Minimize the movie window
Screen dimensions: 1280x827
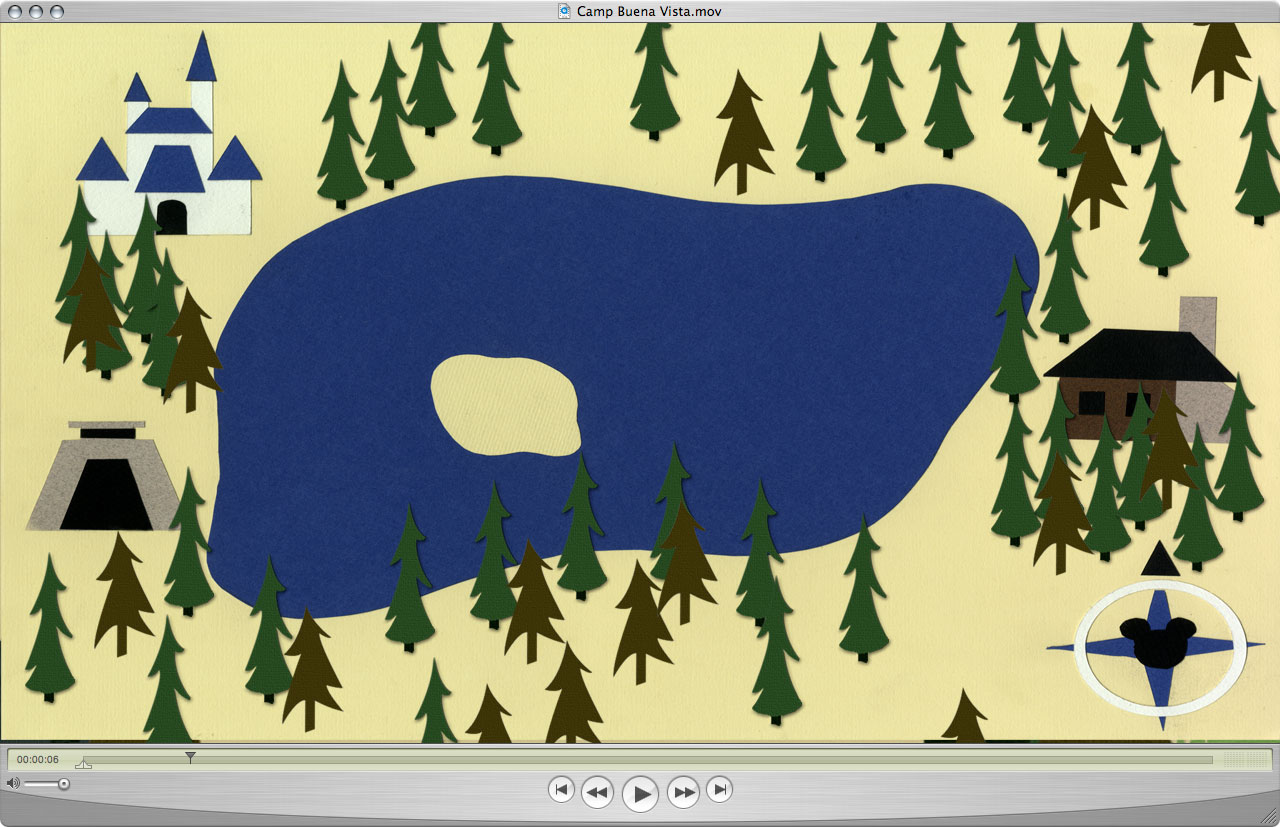(x=35, y=12)
